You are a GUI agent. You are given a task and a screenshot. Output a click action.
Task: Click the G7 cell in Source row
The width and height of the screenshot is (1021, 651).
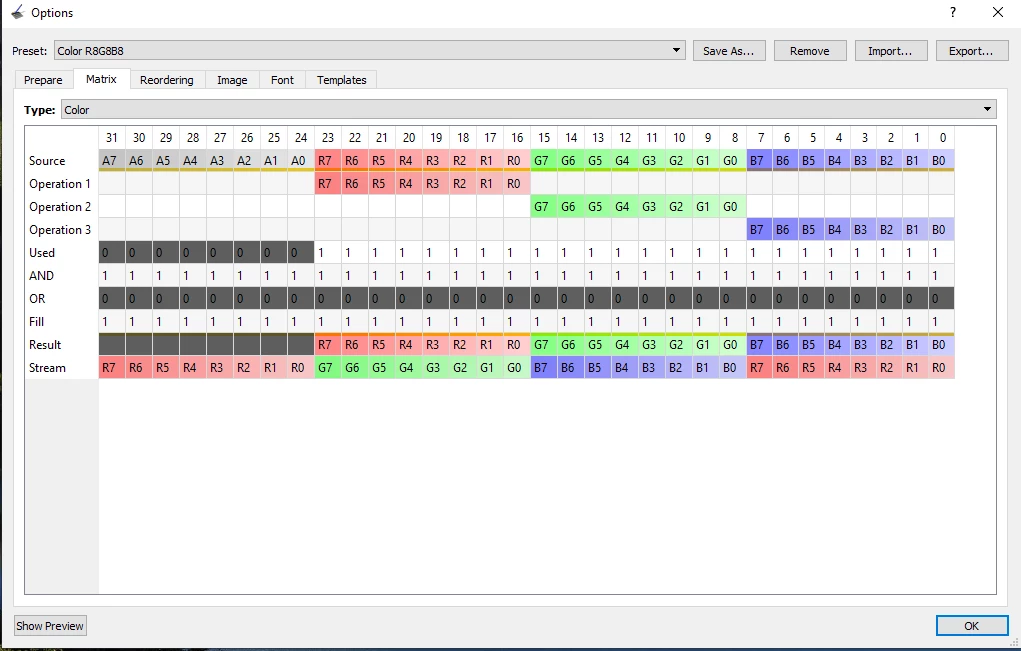[x=544, y=161]
